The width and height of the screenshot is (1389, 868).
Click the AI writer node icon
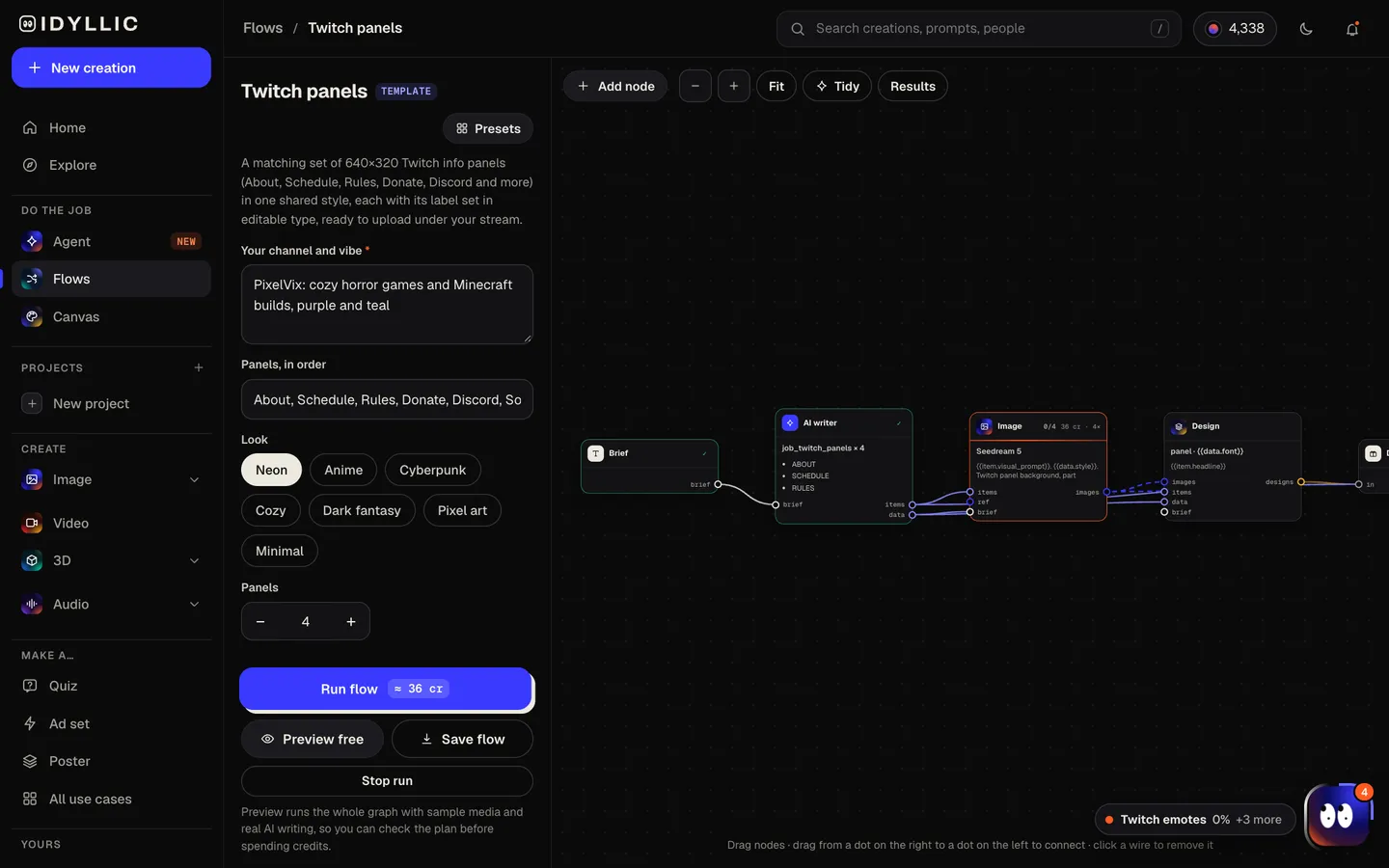[x=790, y=422]
